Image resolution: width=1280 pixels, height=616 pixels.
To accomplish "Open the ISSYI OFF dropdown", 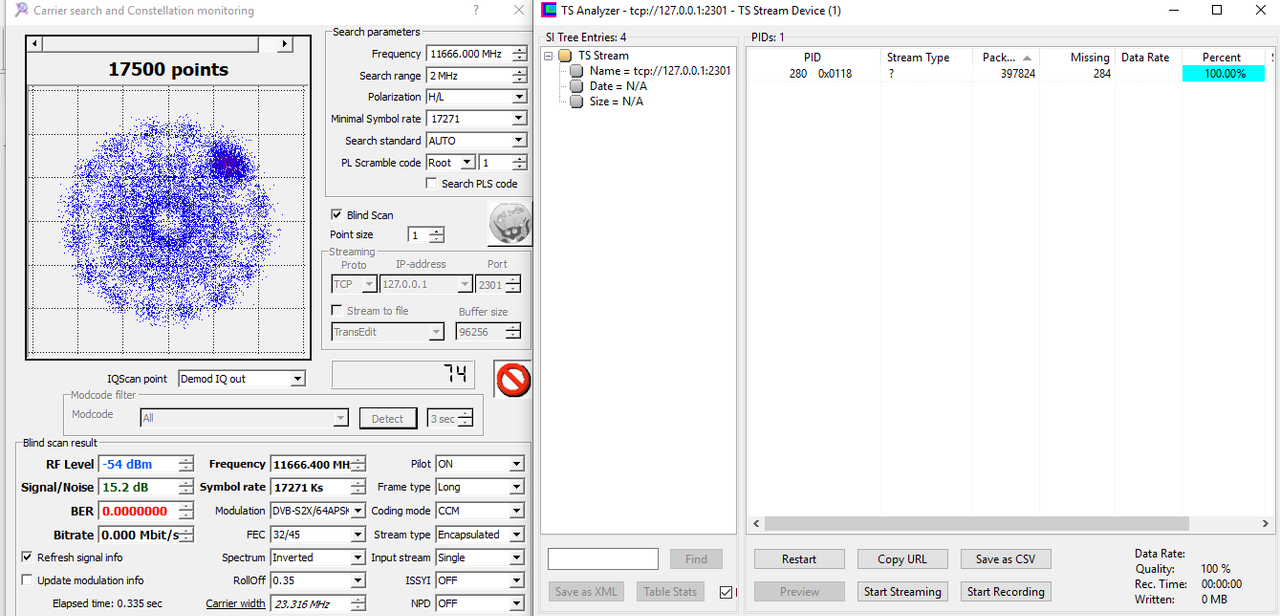I will pos(479,581).
